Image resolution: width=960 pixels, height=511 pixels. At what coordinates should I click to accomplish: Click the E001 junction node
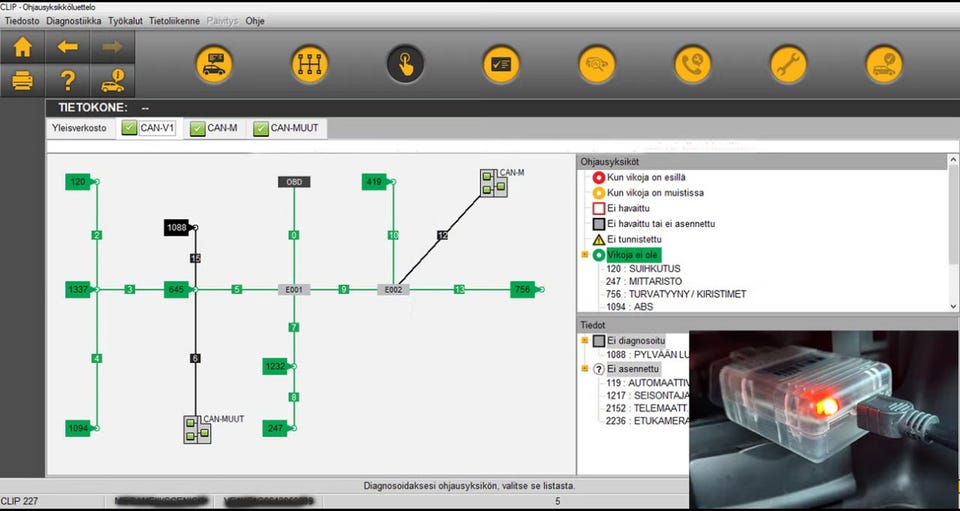click(294, 289)
